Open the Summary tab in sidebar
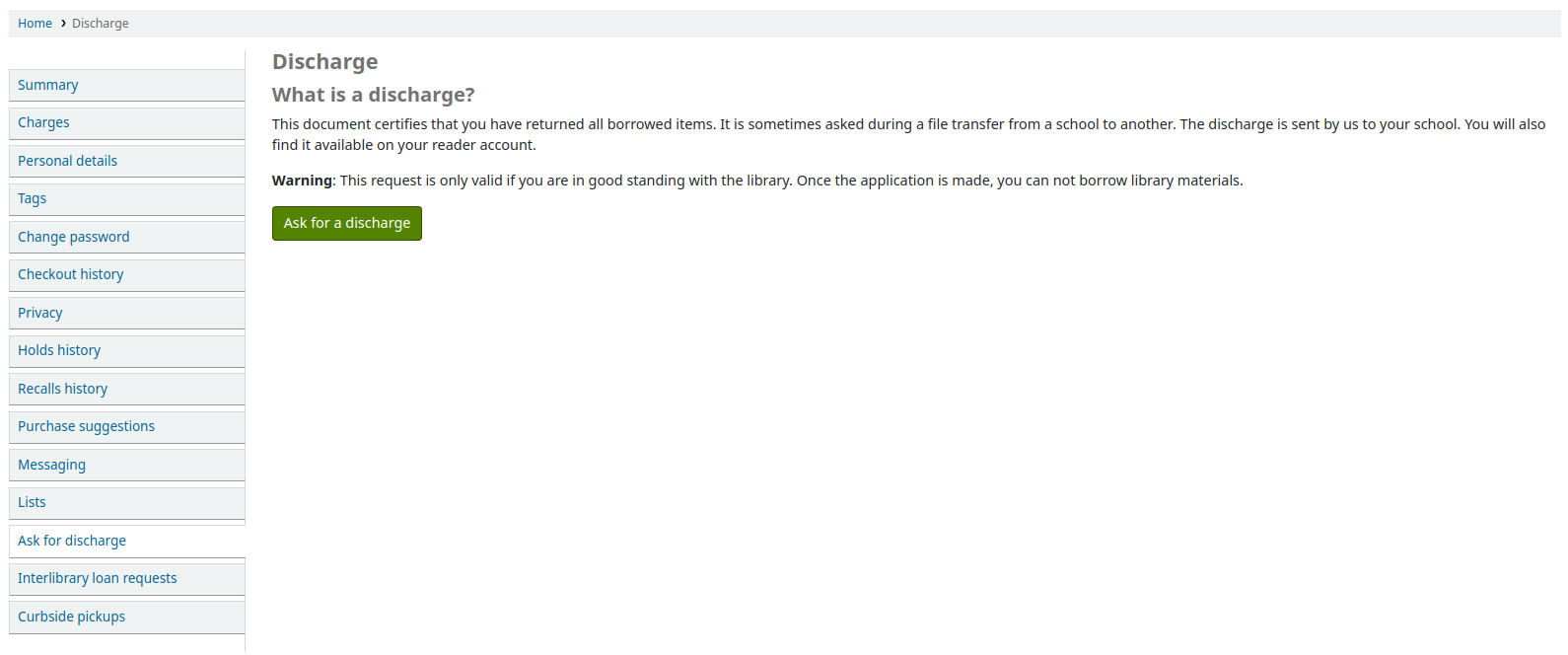Screen dimensions: 1568x655 (47, 85)
